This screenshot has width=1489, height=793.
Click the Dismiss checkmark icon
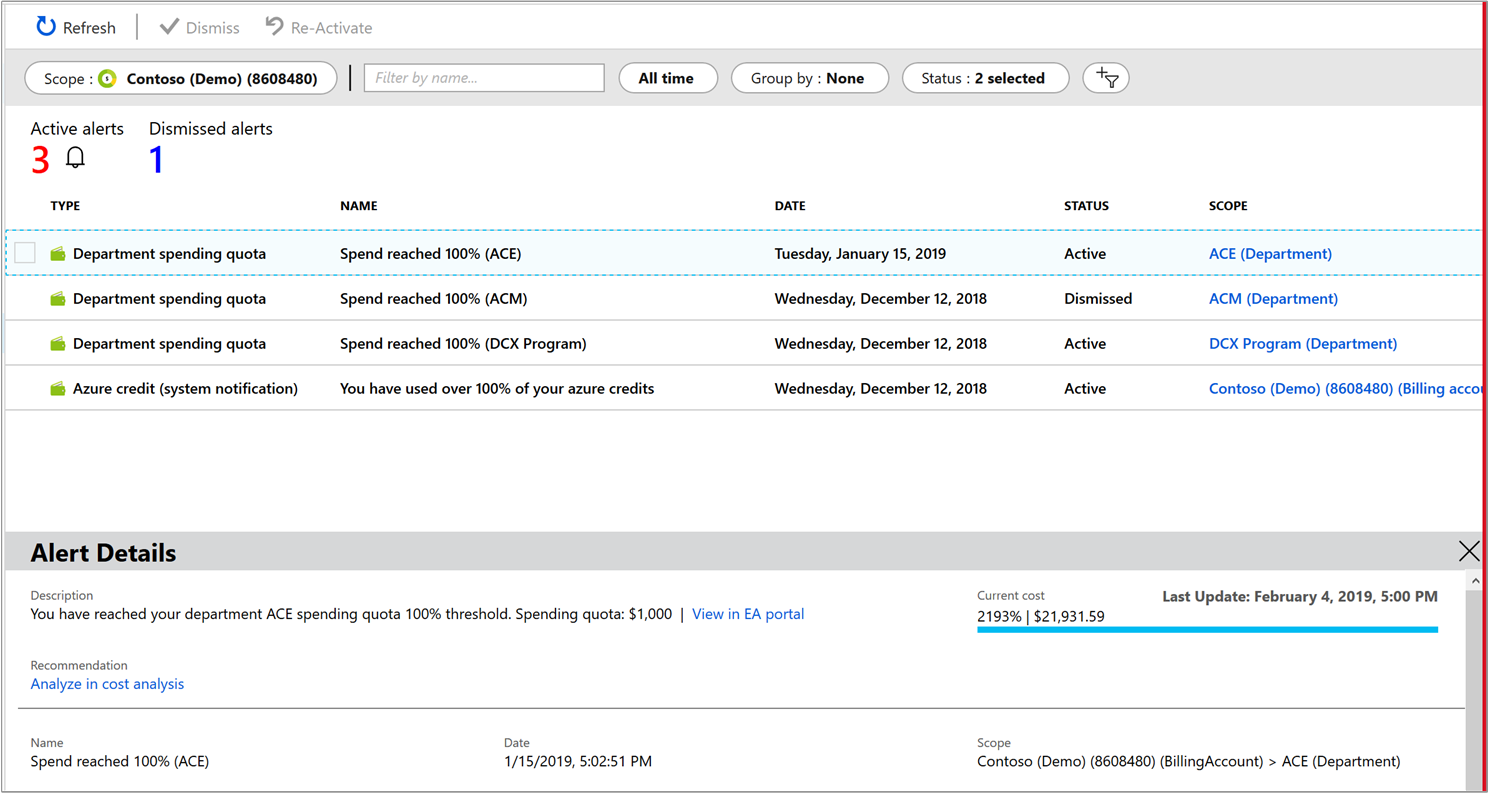(169, 27)
